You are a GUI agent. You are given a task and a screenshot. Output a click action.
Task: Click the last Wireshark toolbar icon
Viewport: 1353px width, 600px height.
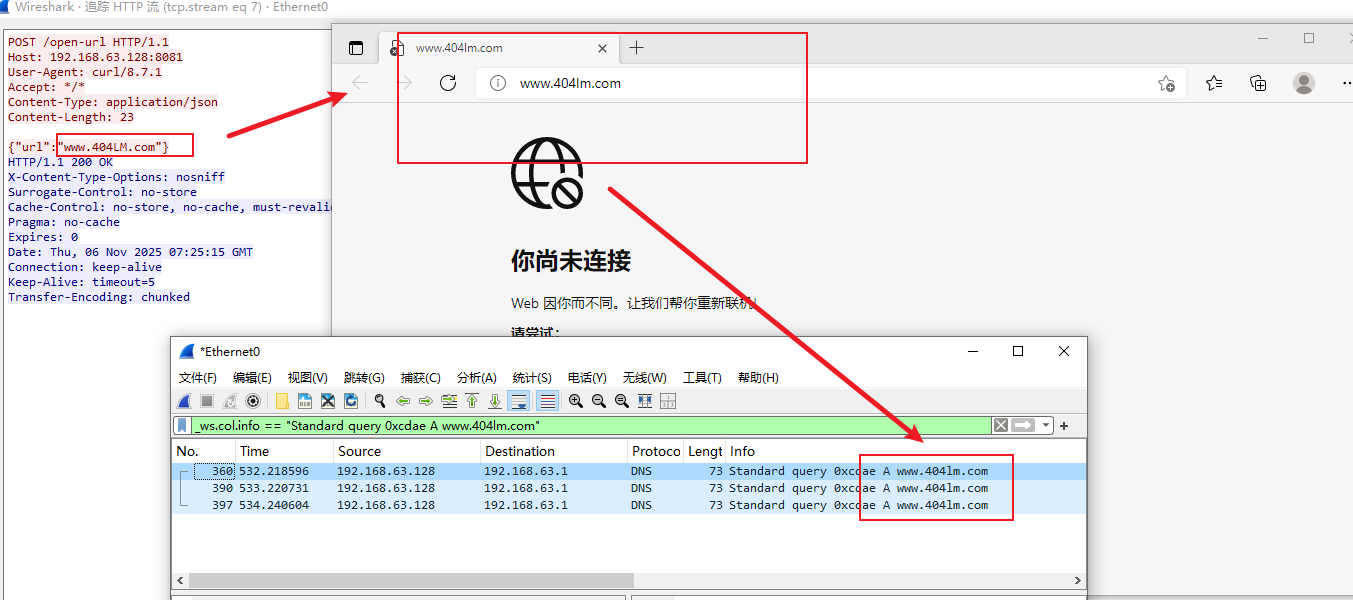click(x=668, y=401)
